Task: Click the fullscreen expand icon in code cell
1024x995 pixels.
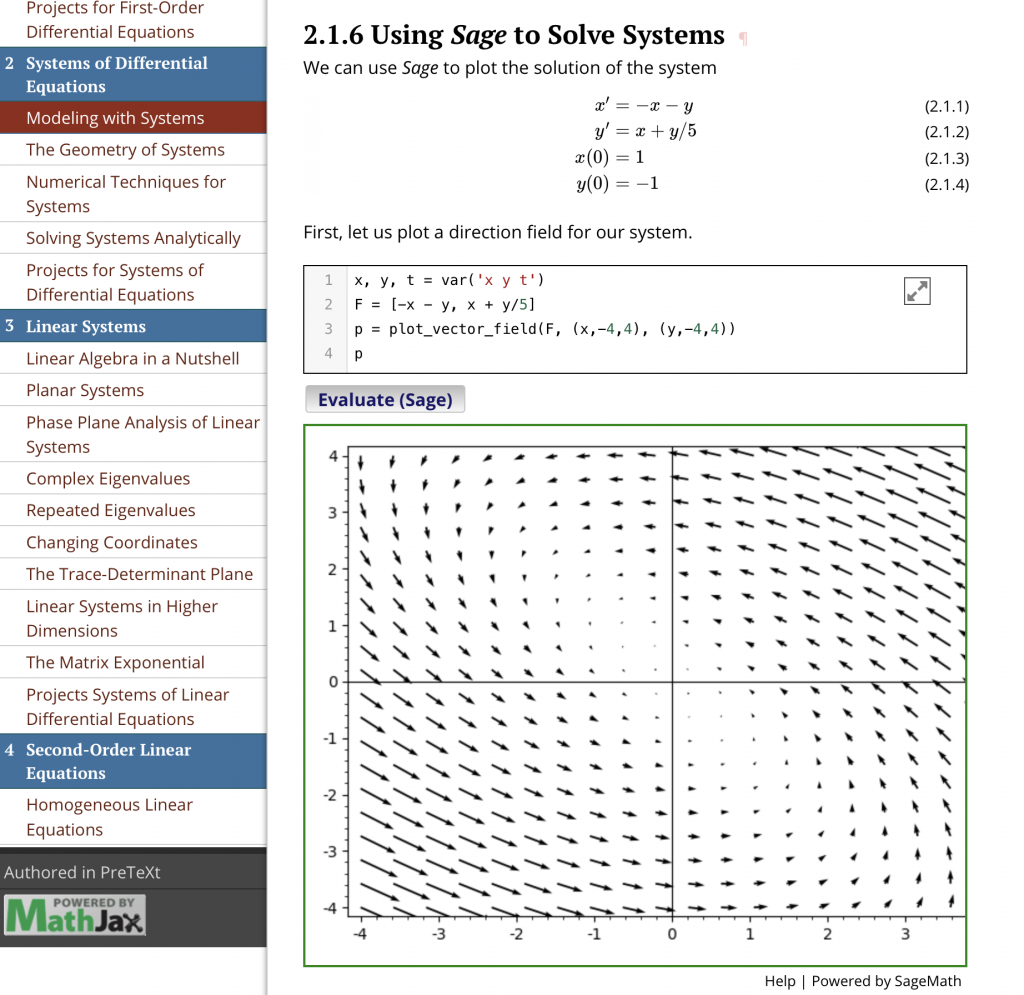Action: [x=917, y=291]
